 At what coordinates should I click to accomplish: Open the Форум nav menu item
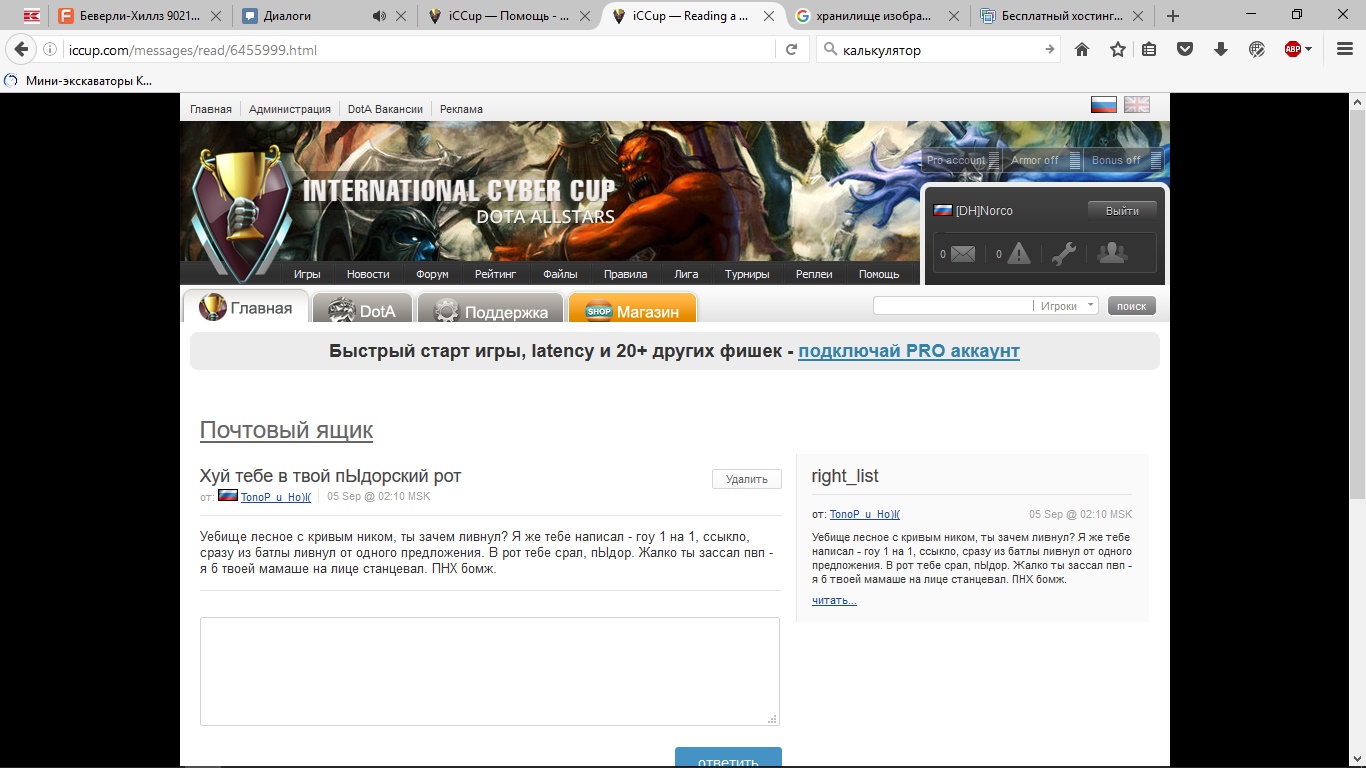pos(432,274)
